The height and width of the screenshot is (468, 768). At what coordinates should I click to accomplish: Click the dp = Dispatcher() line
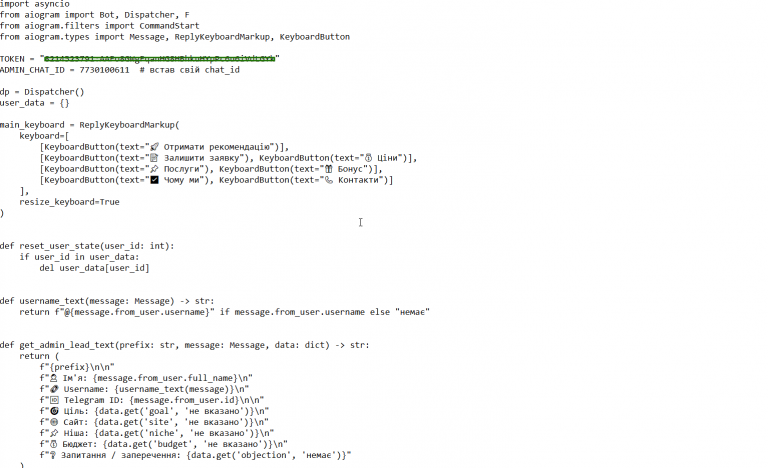[x=42, y=92]
